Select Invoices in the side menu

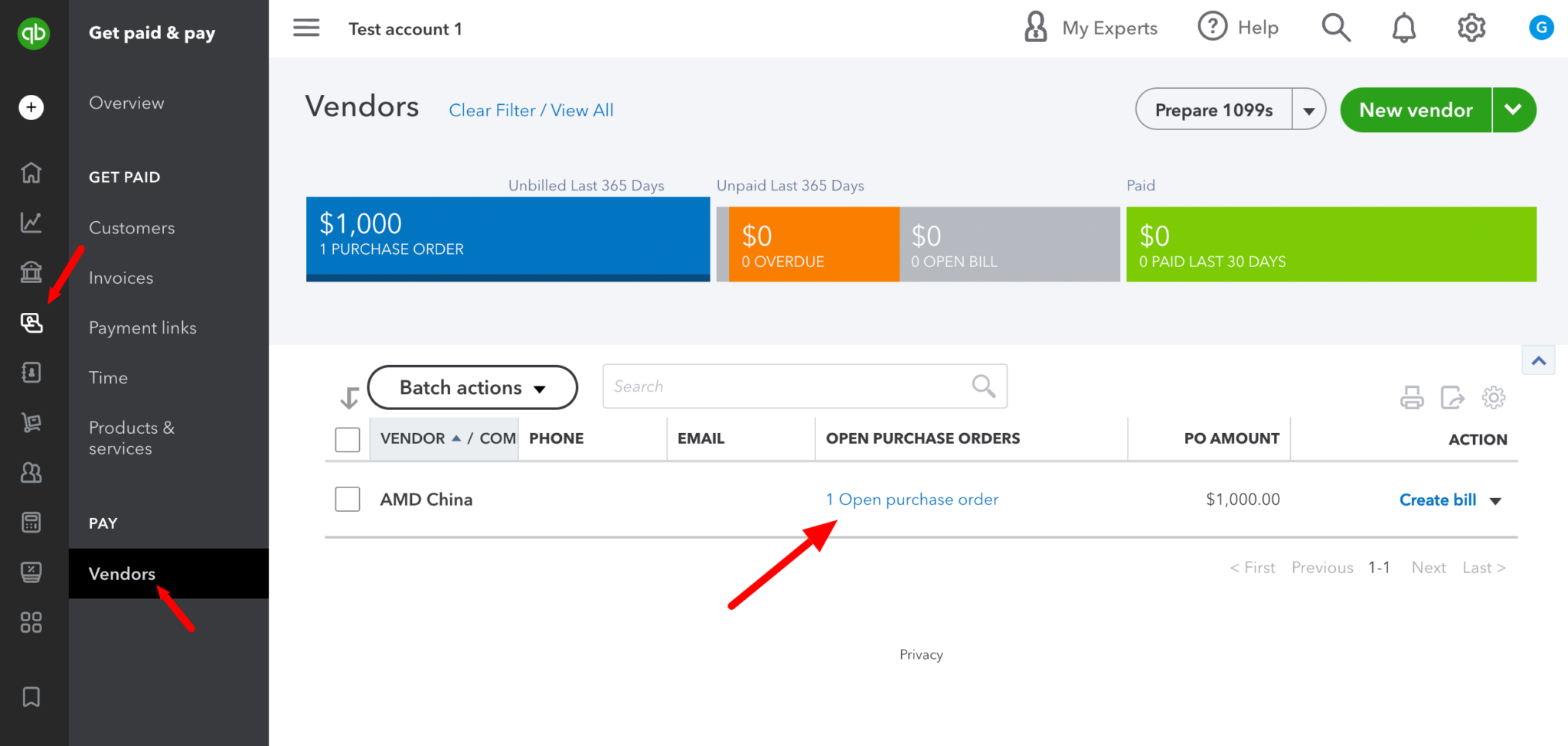[121, 279]
